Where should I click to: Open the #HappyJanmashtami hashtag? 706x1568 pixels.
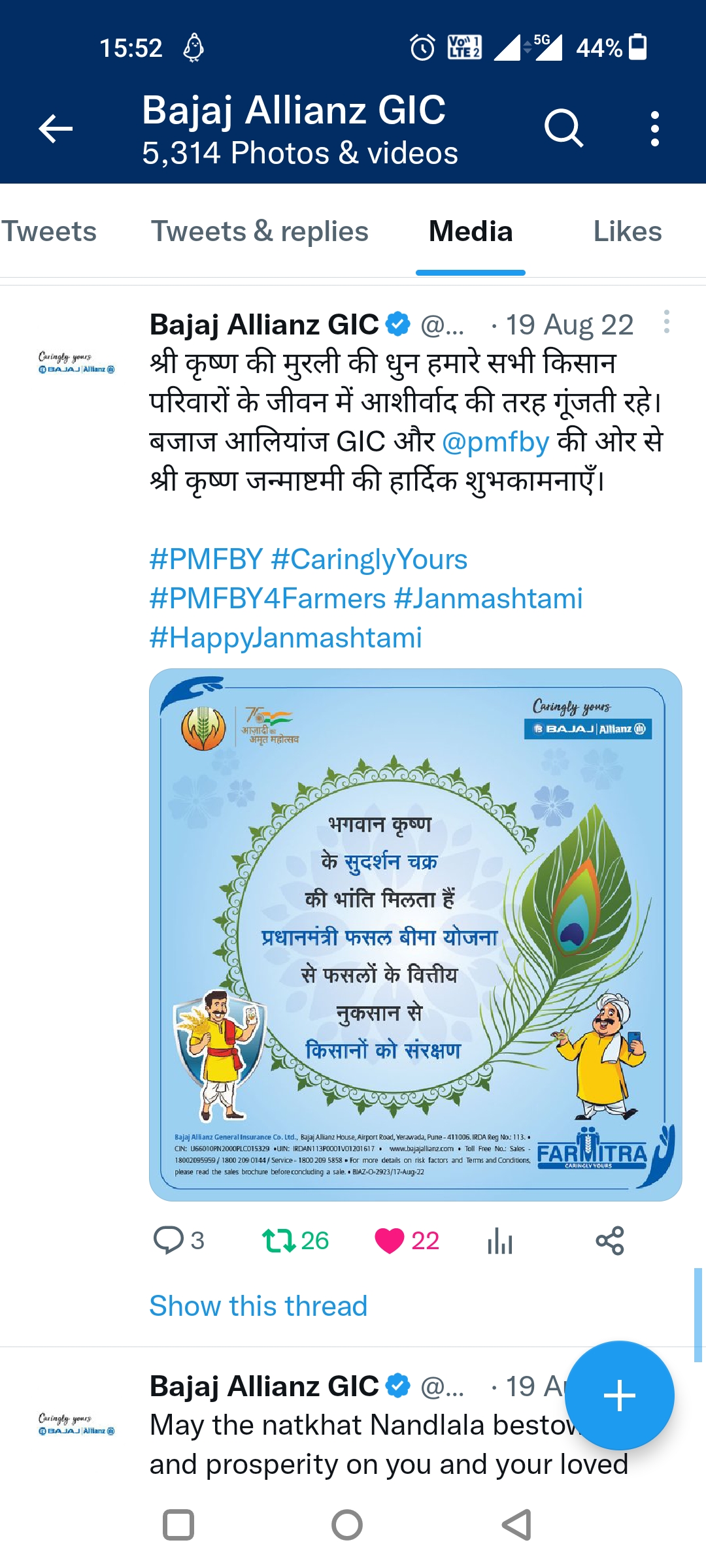286,638
